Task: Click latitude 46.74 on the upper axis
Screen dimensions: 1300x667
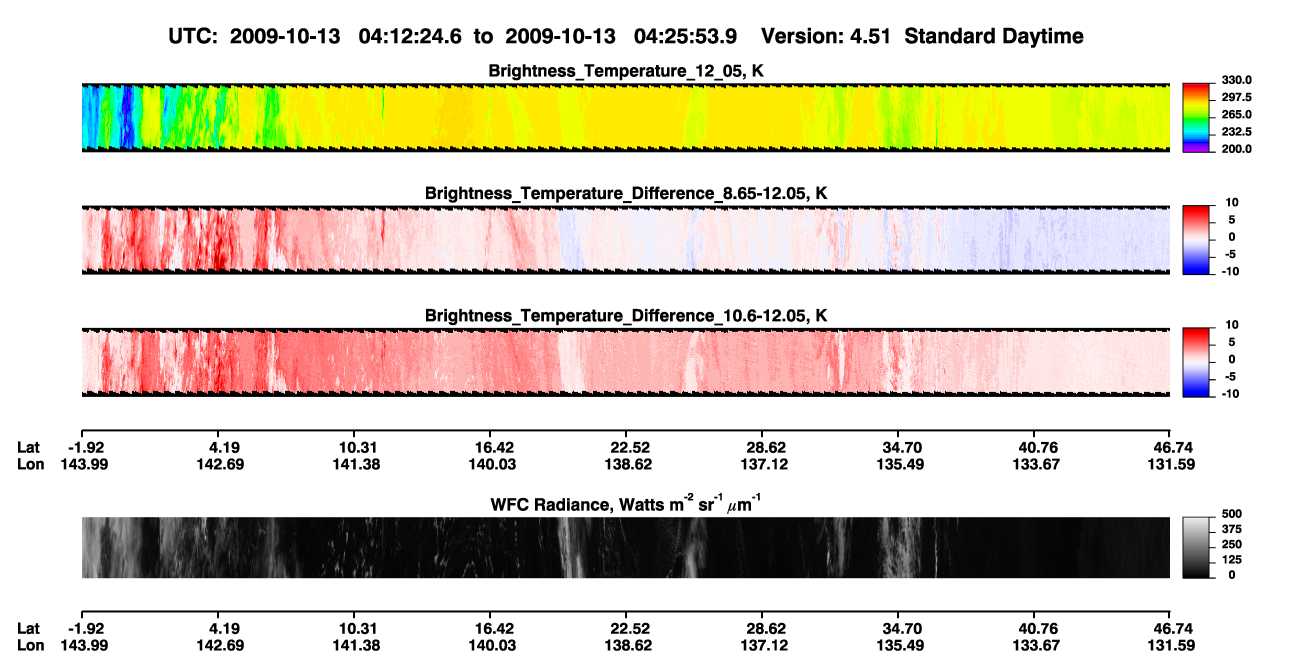Action: click(x=1171, y=447)
